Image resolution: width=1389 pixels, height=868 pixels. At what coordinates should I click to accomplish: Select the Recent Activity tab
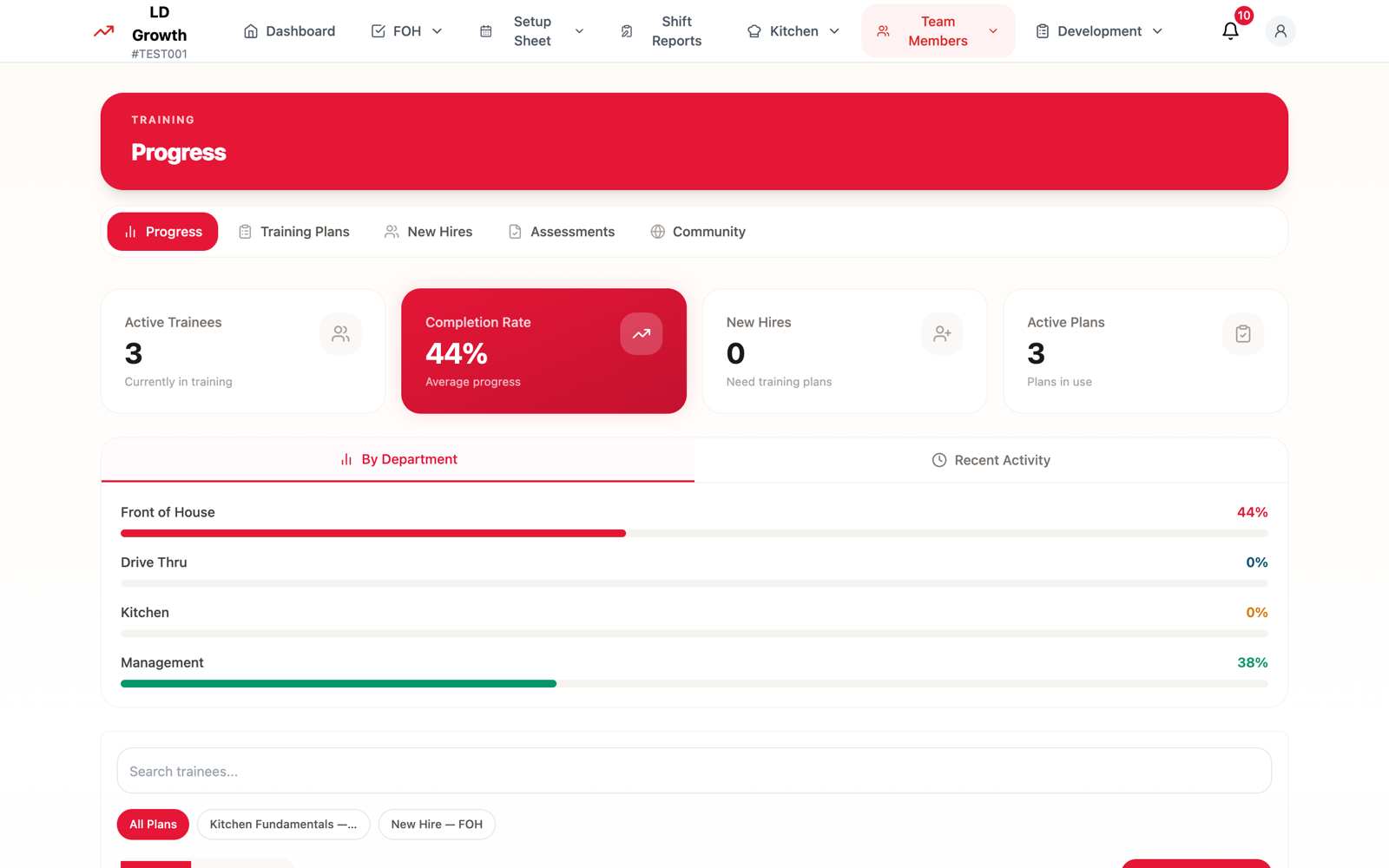pyautogui.click(x=991, y=460)
